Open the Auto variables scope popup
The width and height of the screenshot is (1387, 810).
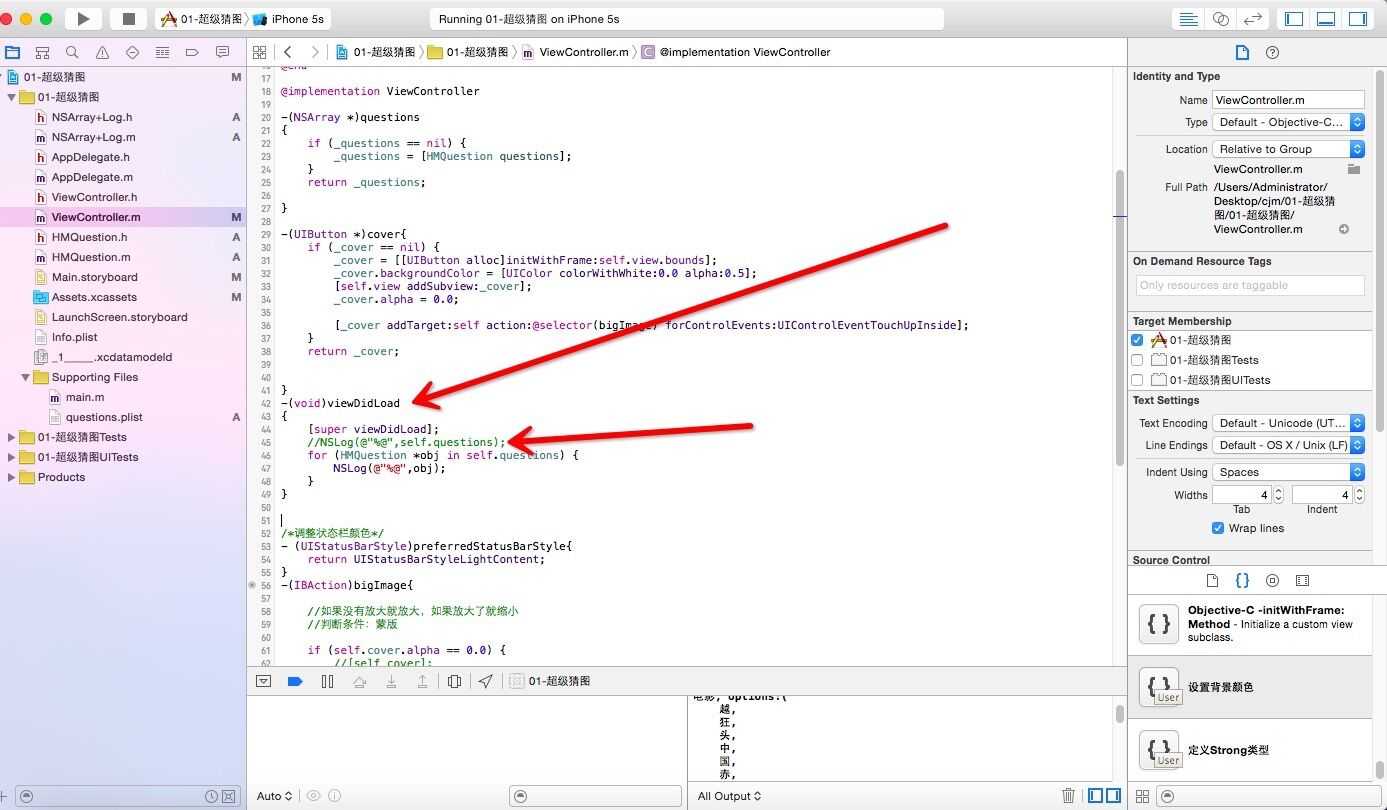coord(275,796)
